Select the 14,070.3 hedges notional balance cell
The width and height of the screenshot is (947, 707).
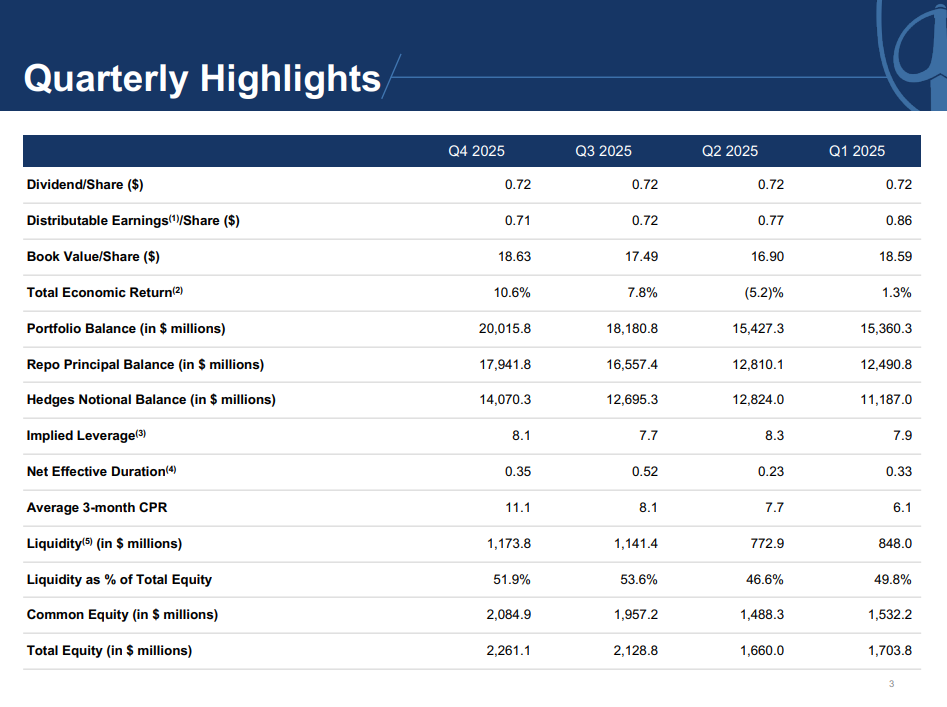coord(505,400)
